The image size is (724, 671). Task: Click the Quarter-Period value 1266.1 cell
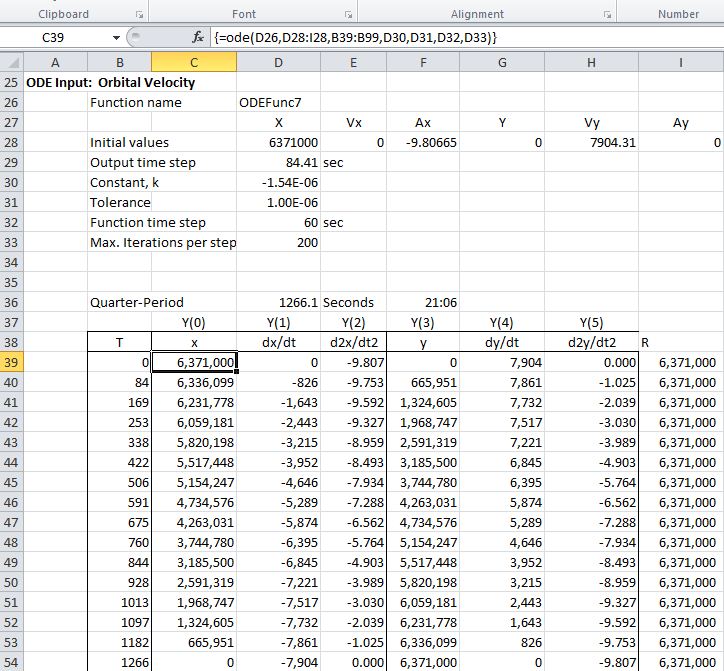(278, 302)
